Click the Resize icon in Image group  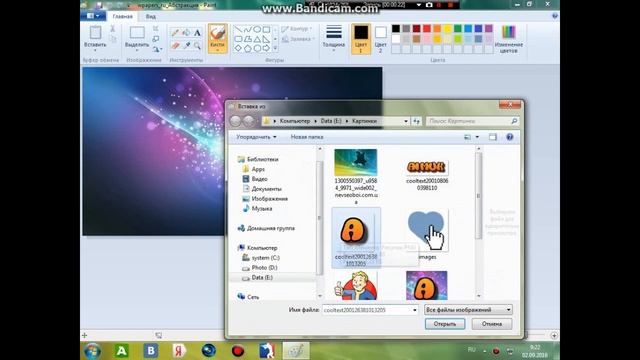click(x=156, y=39)
